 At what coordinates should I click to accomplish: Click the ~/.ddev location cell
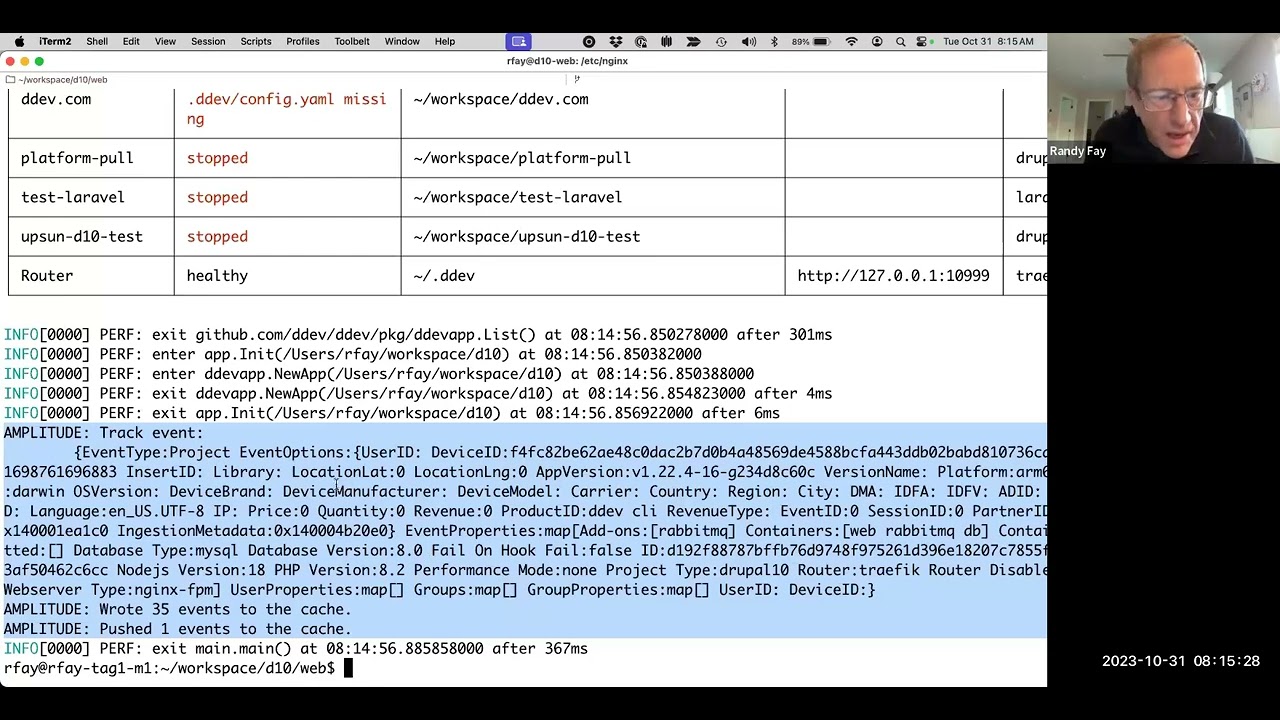(444, 276)
